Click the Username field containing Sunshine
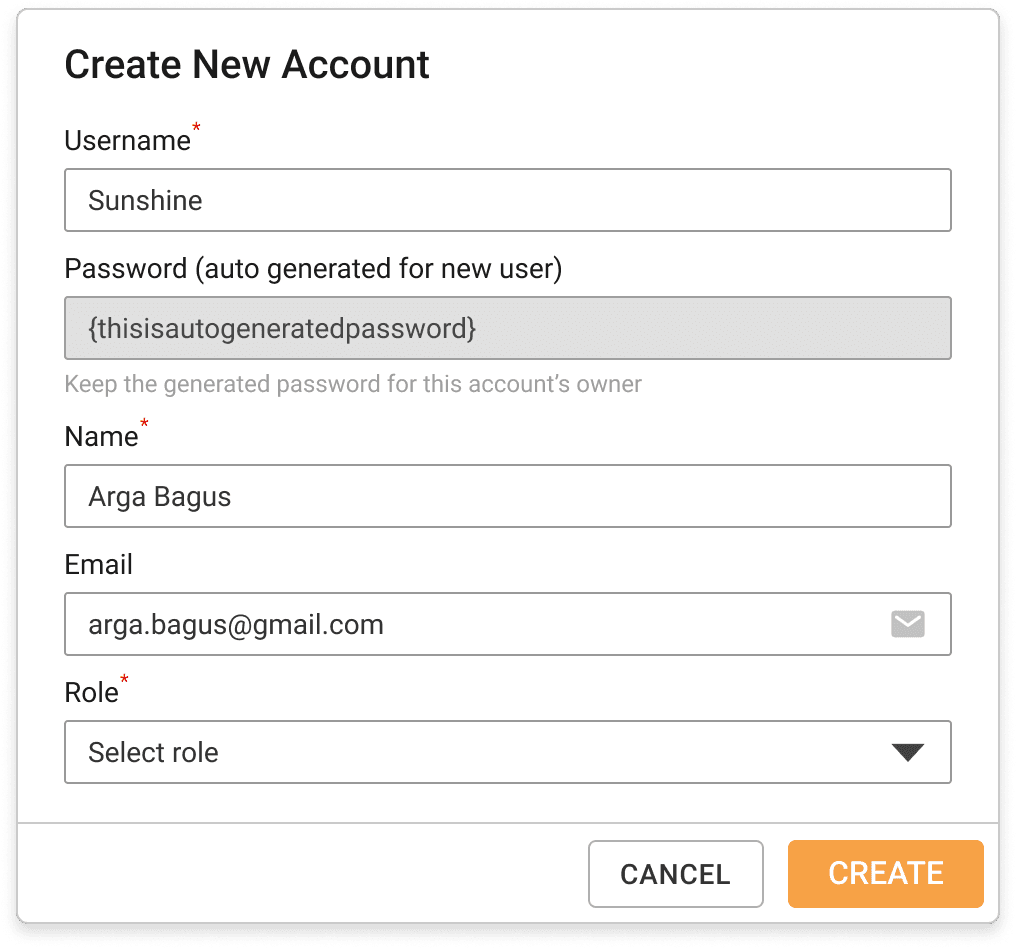Image resolution: width=1016 pixels, height=948 pixels. 508,200
